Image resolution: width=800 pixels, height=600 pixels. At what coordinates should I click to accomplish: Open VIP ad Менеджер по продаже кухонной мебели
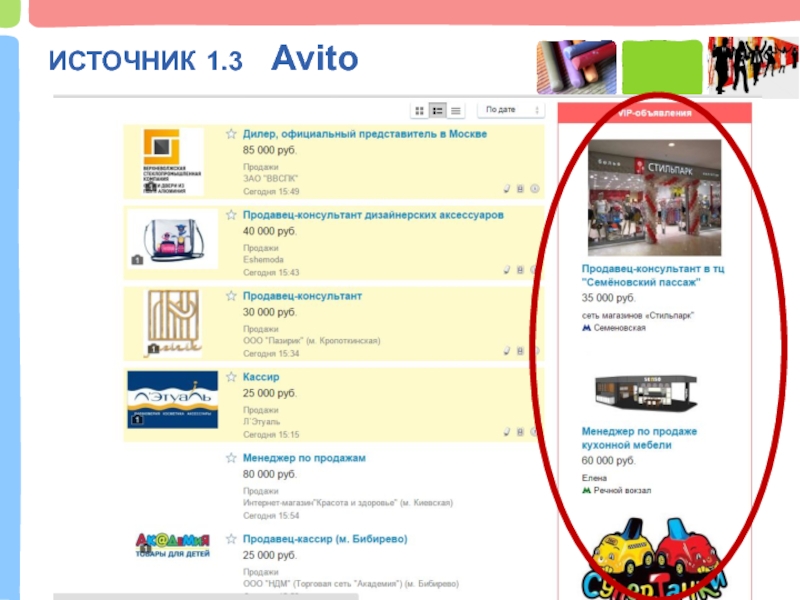pos(639,438)
